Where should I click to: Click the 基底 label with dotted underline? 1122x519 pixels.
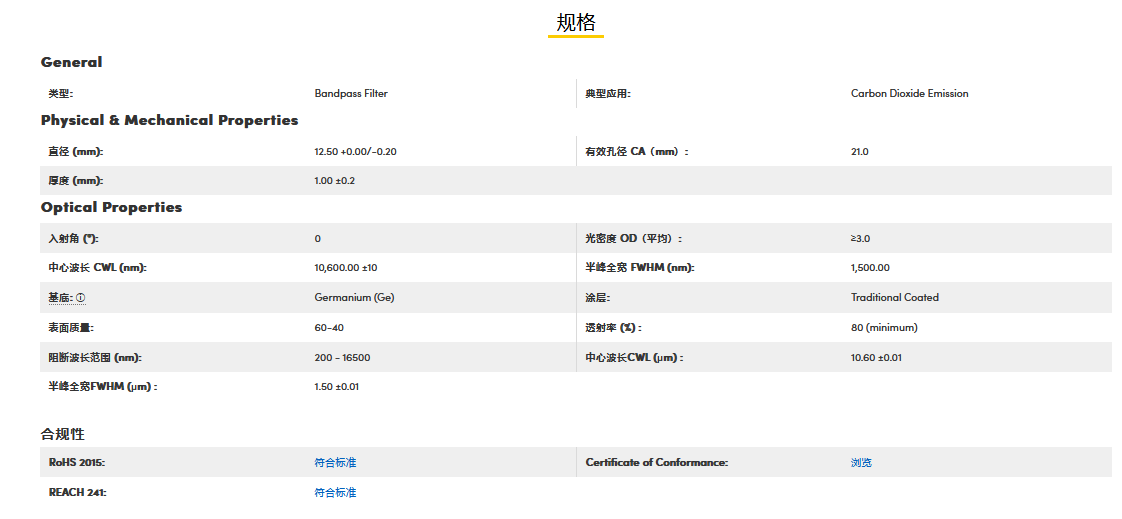click(60, 298)
